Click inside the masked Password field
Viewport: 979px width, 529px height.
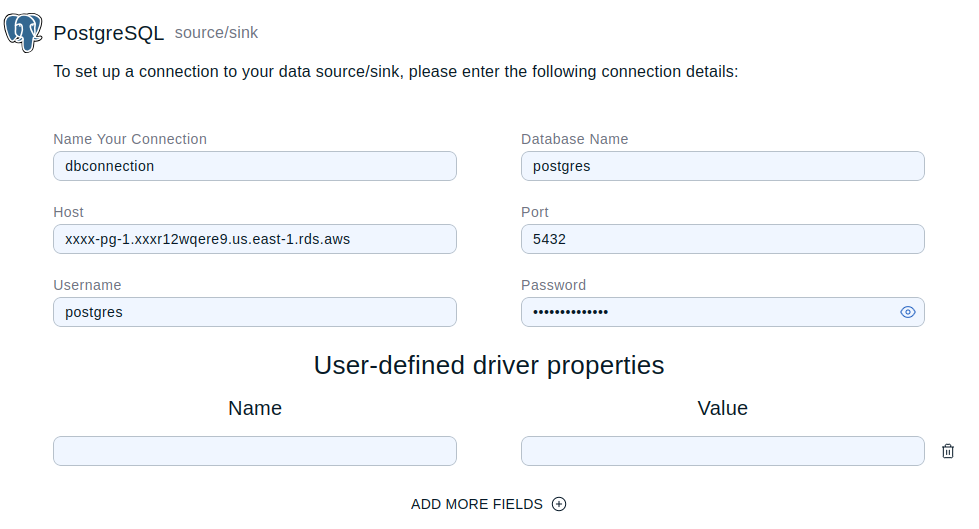point(708,312)
